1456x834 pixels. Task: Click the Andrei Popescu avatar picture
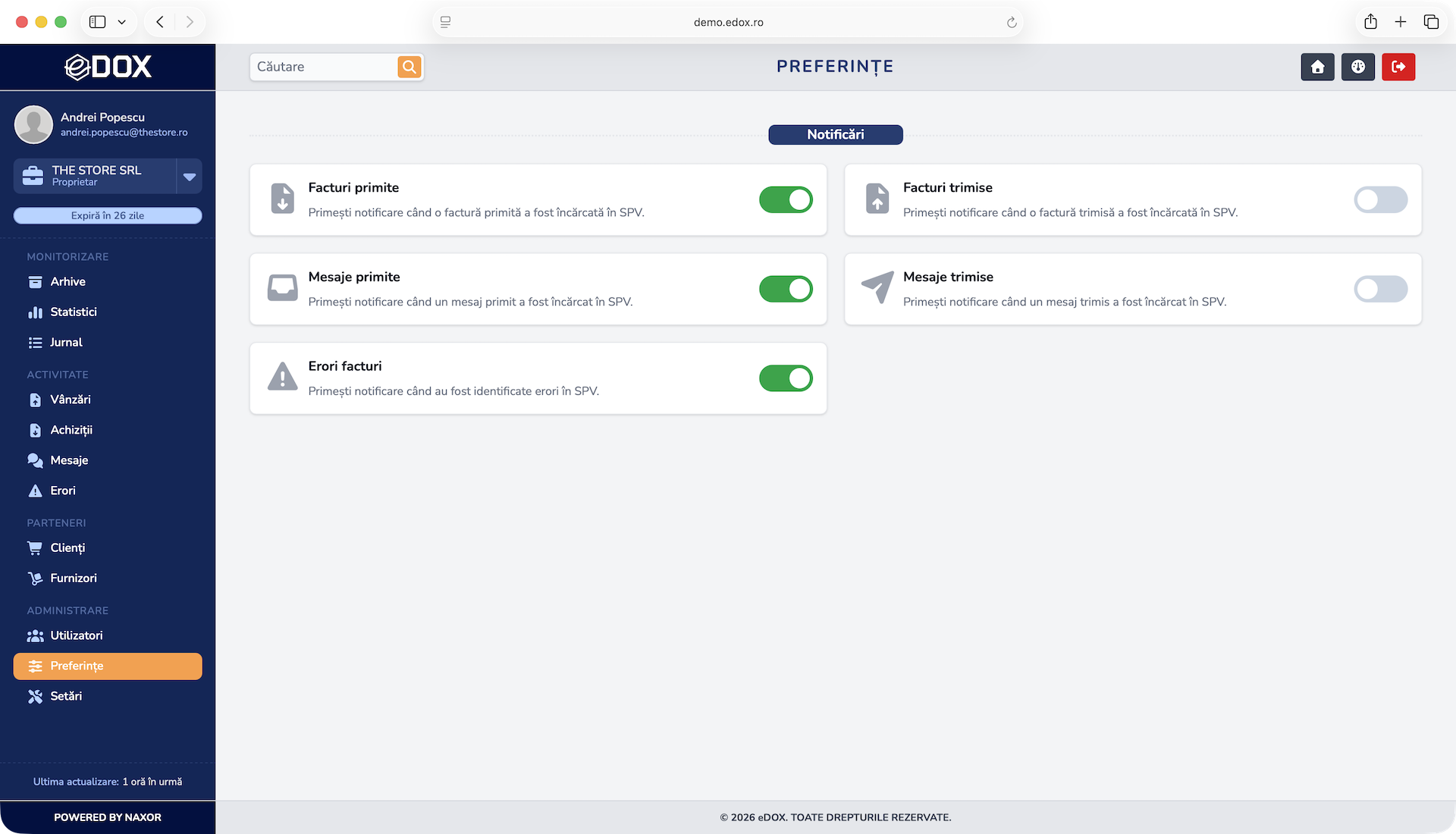33,124
